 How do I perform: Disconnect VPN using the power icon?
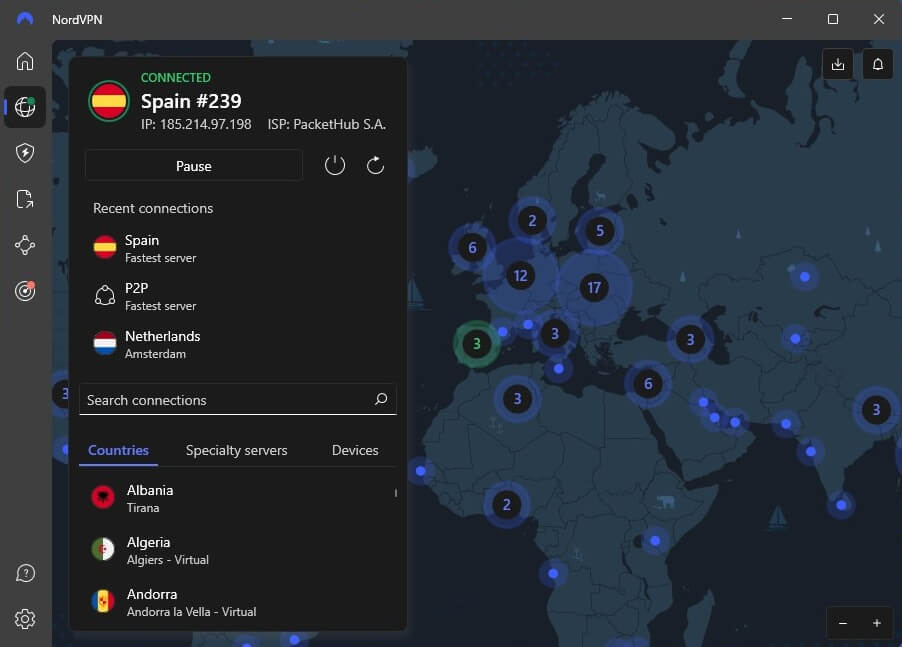tap(335, 165)
